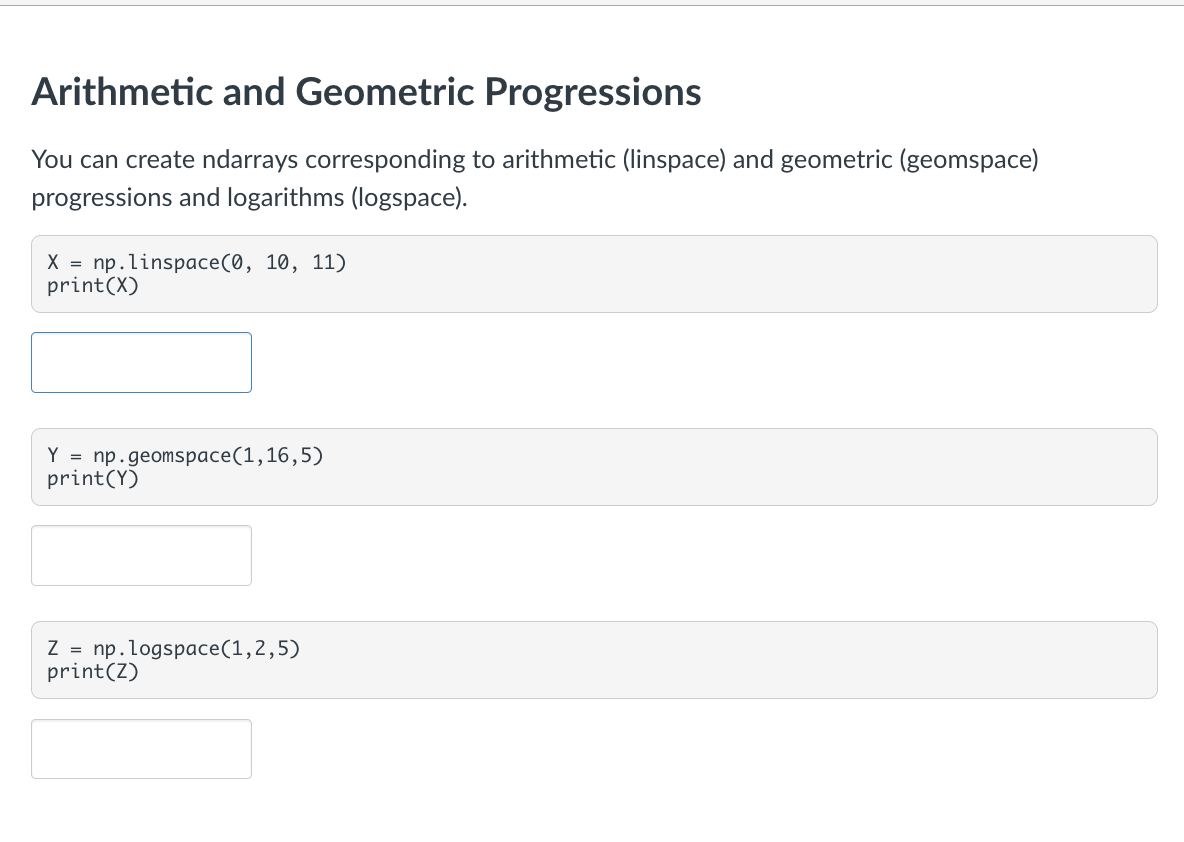
Task: Click the answer field below print(X)
Action: pyautogui.click(x=141, y=362)
